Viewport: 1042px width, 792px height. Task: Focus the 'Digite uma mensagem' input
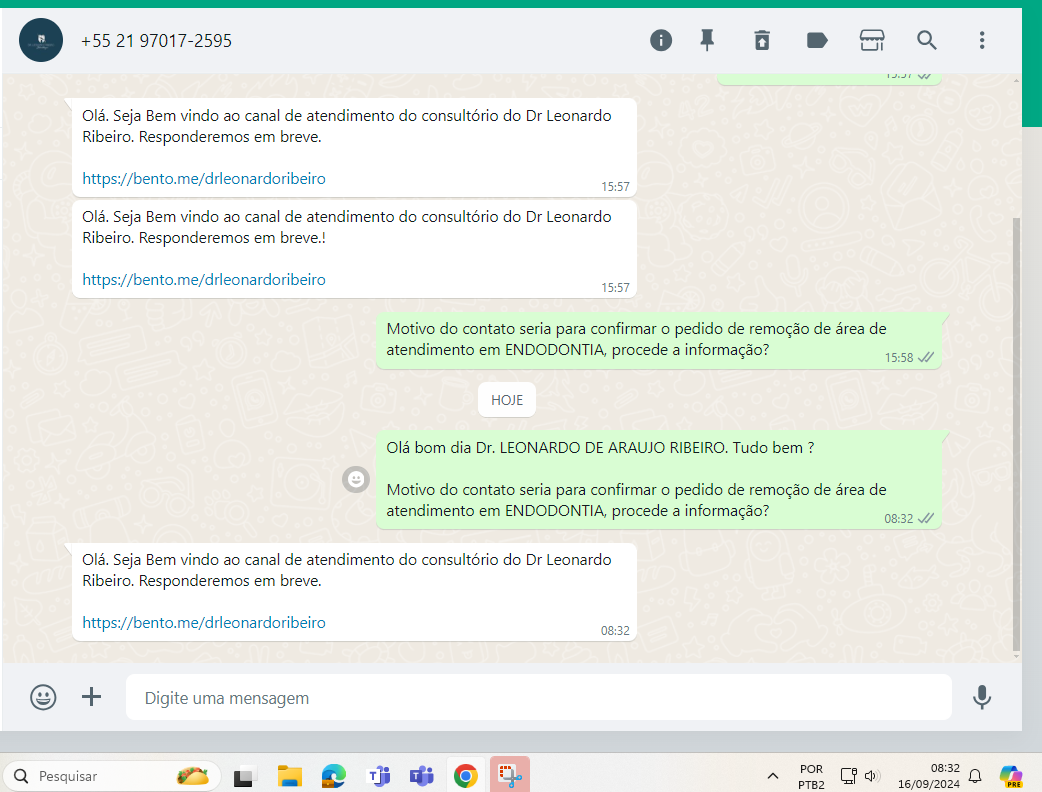[538, 698]
